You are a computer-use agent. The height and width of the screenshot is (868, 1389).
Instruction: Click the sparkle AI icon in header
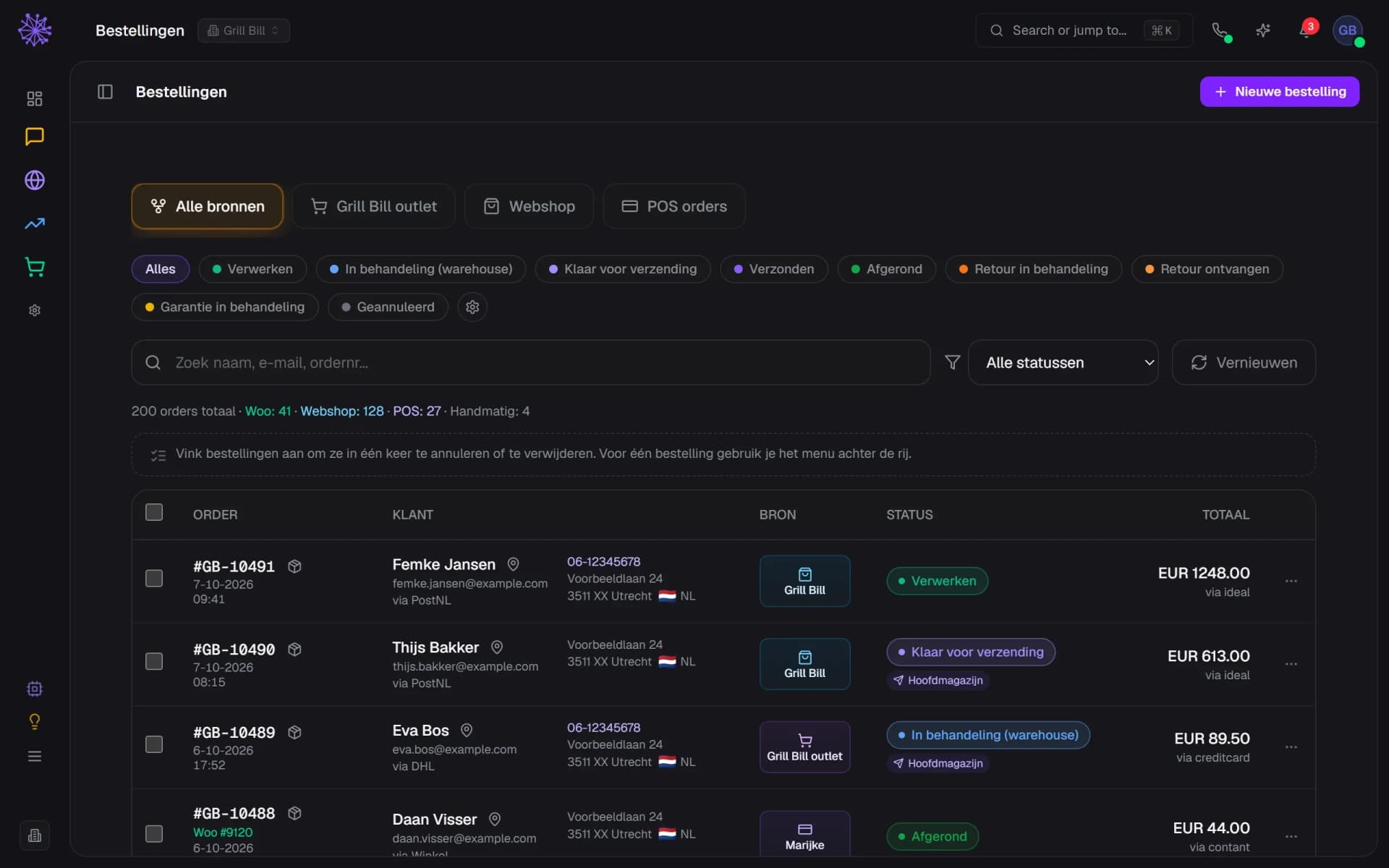tap(1263, 30)
